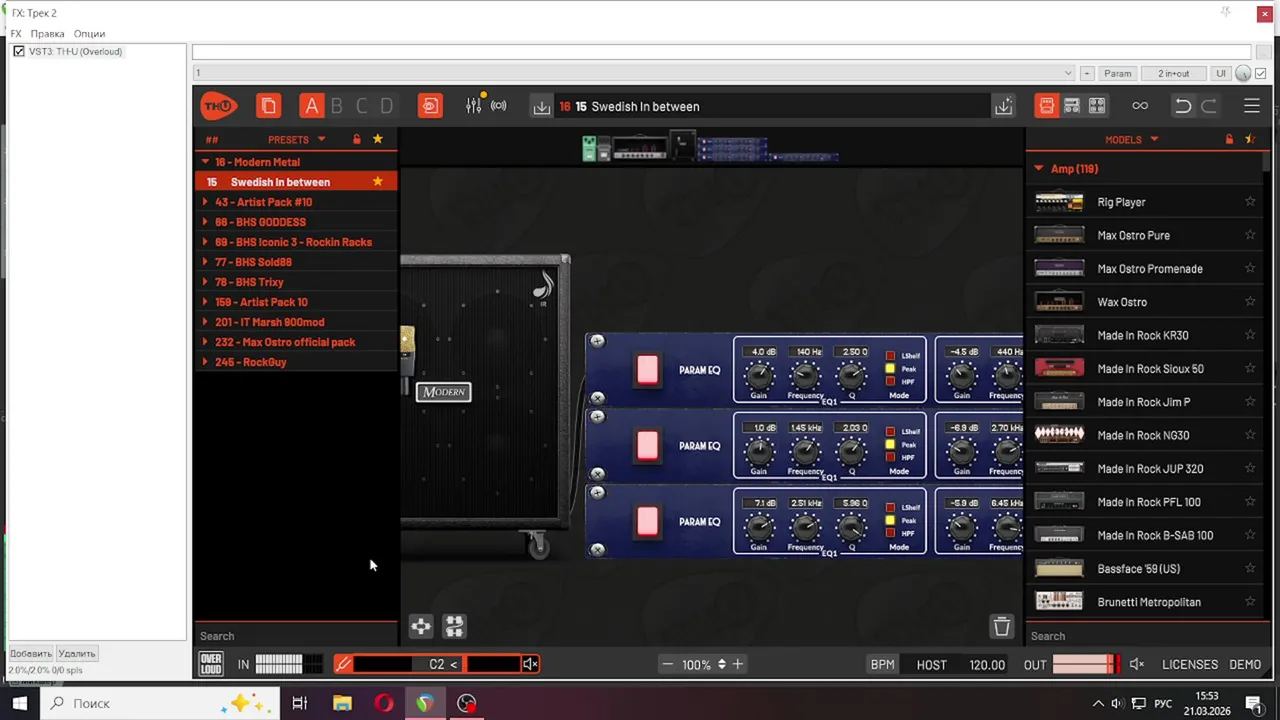Redo the last undone action
The width and height of the screenshot is (1280, 720).
(x=1209, y=106)
